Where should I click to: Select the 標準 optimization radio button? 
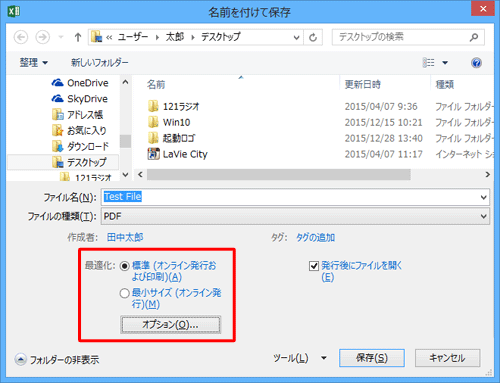click(x=125, y=266)
